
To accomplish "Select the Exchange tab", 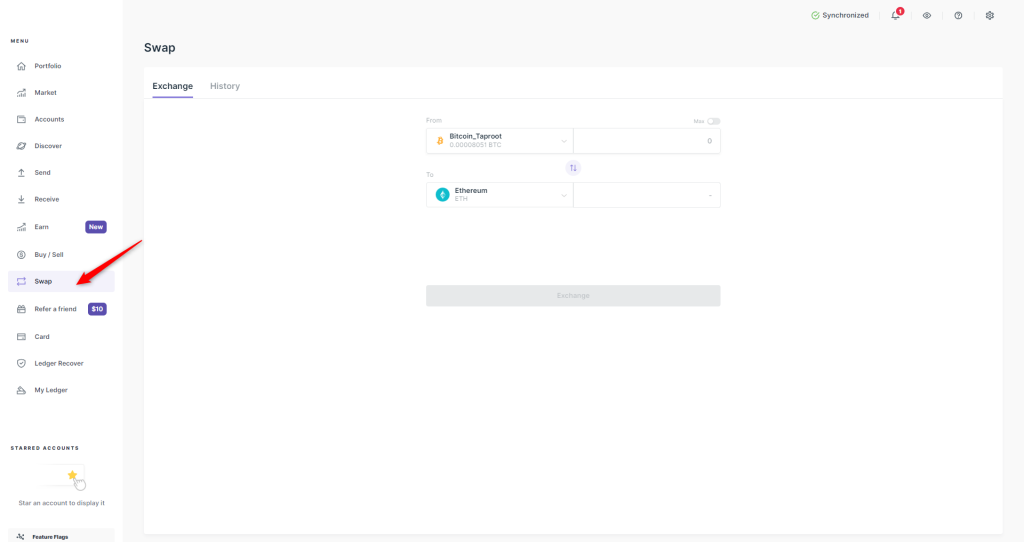I will click(x=172, y=86).
